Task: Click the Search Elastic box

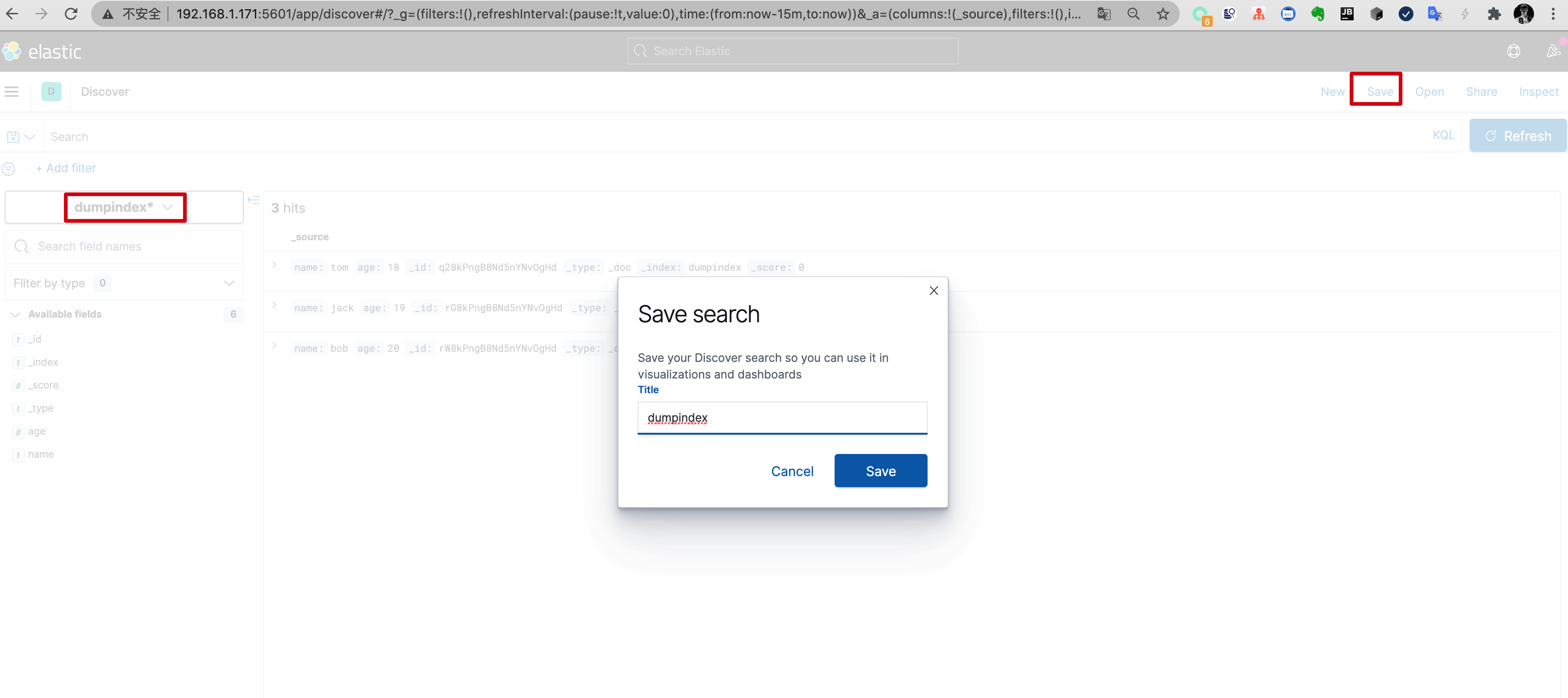Action: 793,51
